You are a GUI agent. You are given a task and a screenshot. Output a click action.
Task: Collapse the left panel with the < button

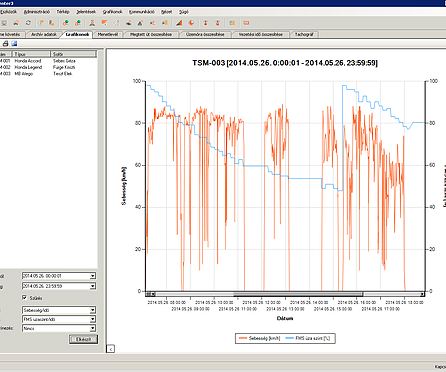click(x=111, y=349)
